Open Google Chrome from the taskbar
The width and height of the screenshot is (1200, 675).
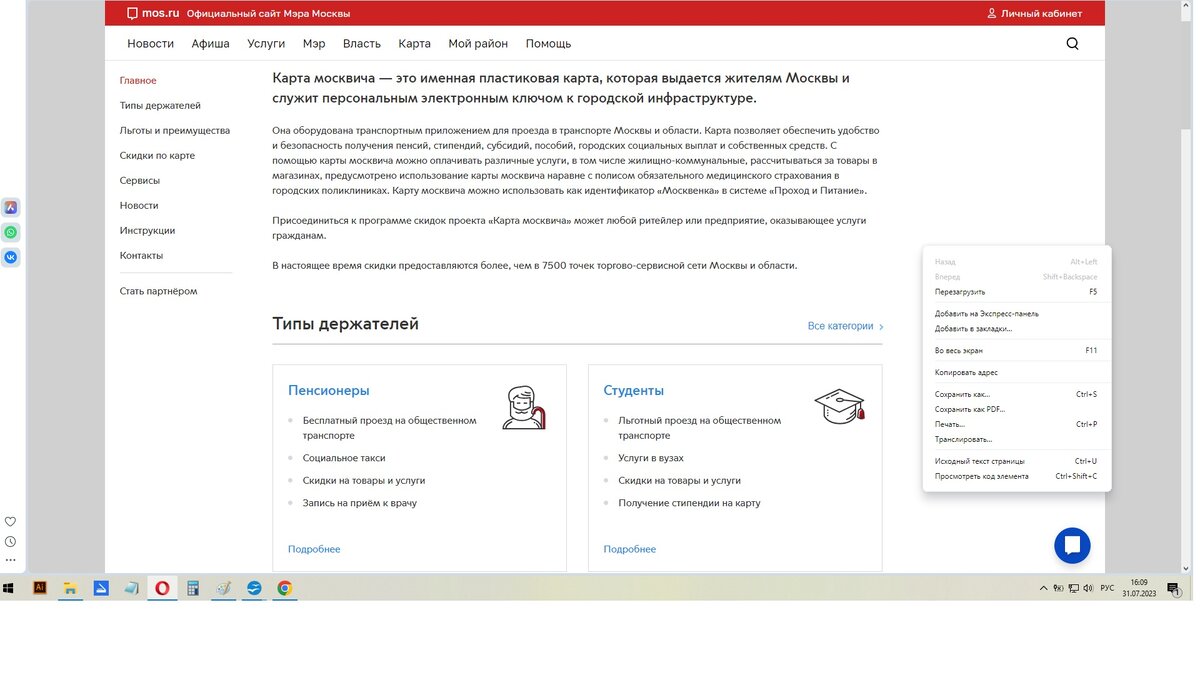click(285, 588)
